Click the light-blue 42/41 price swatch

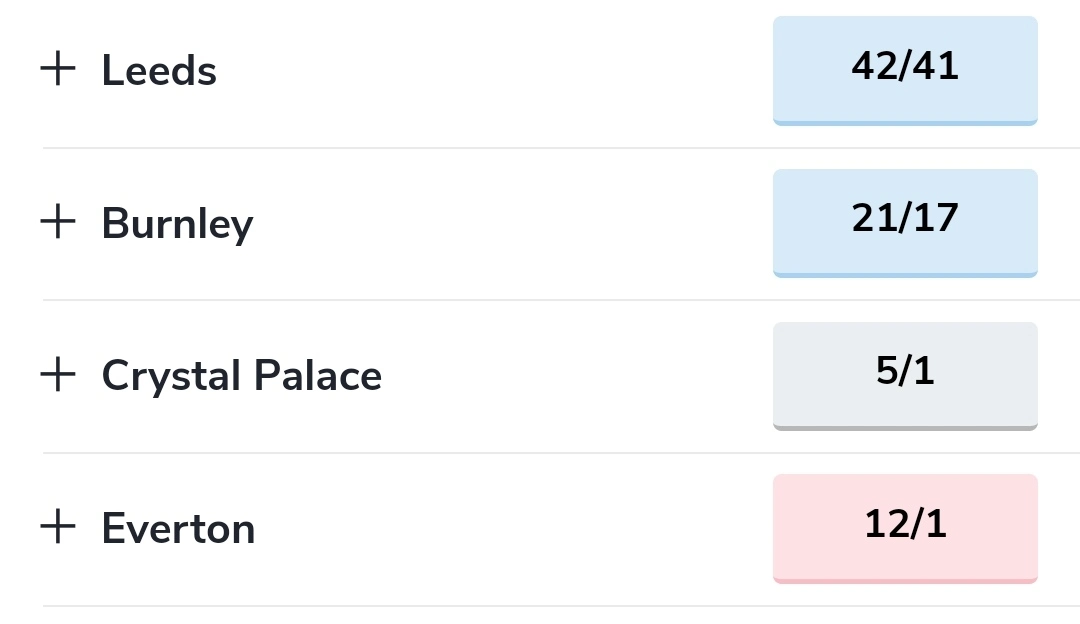pyautogui.click(x=905, y=69)
